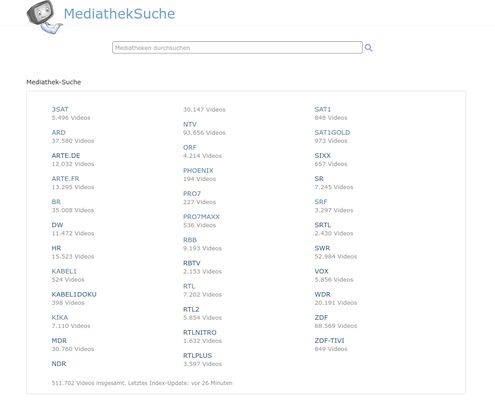Go to the PRO7MAXX channel
495x400 pixels.
[201, 217]
